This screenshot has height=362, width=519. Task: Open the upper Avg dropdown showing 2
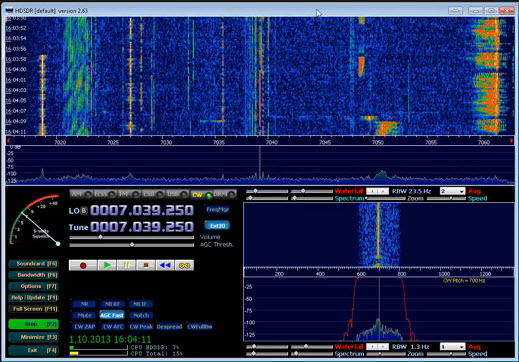452,191
